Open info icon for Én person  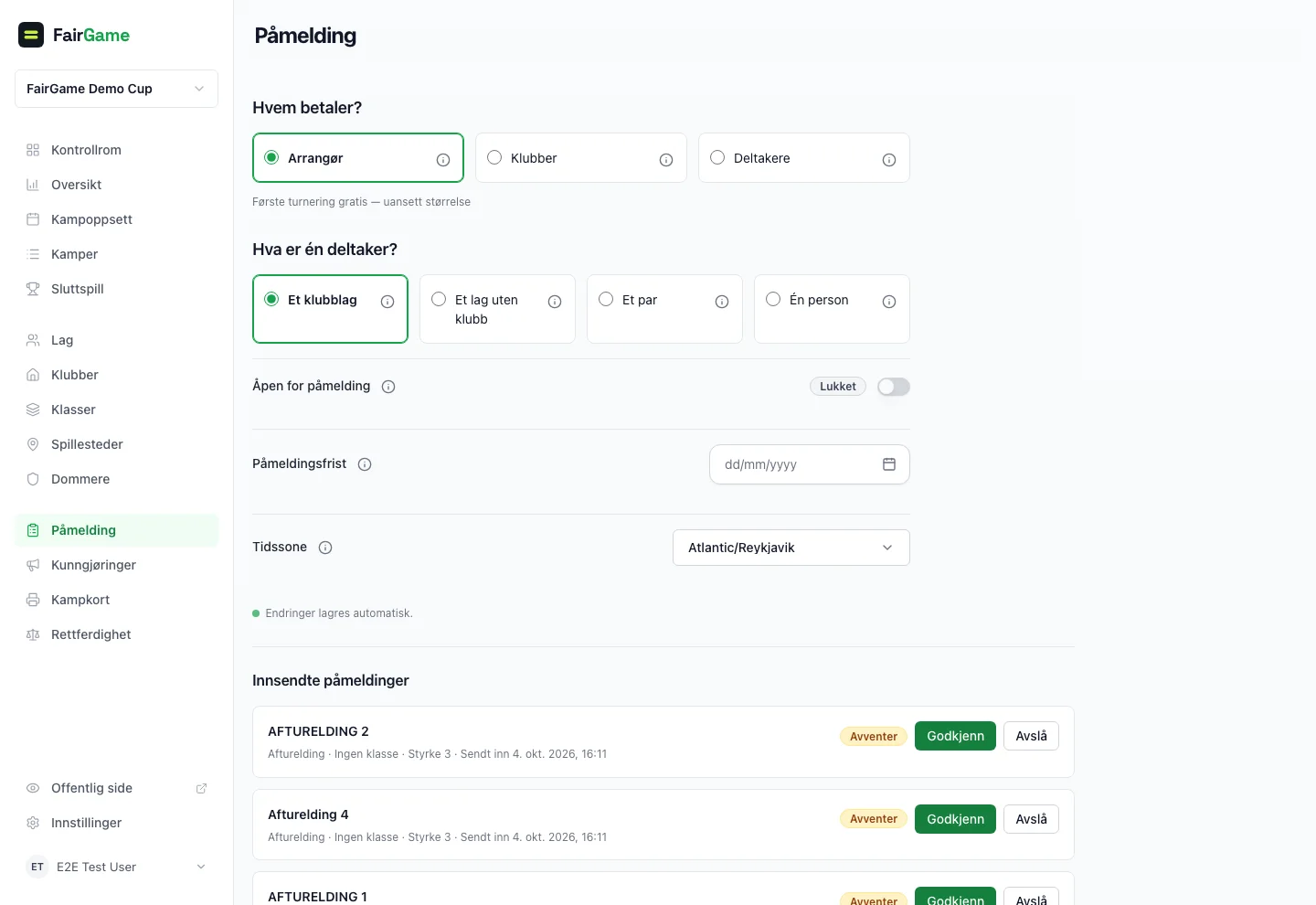[x=889, y=302]
